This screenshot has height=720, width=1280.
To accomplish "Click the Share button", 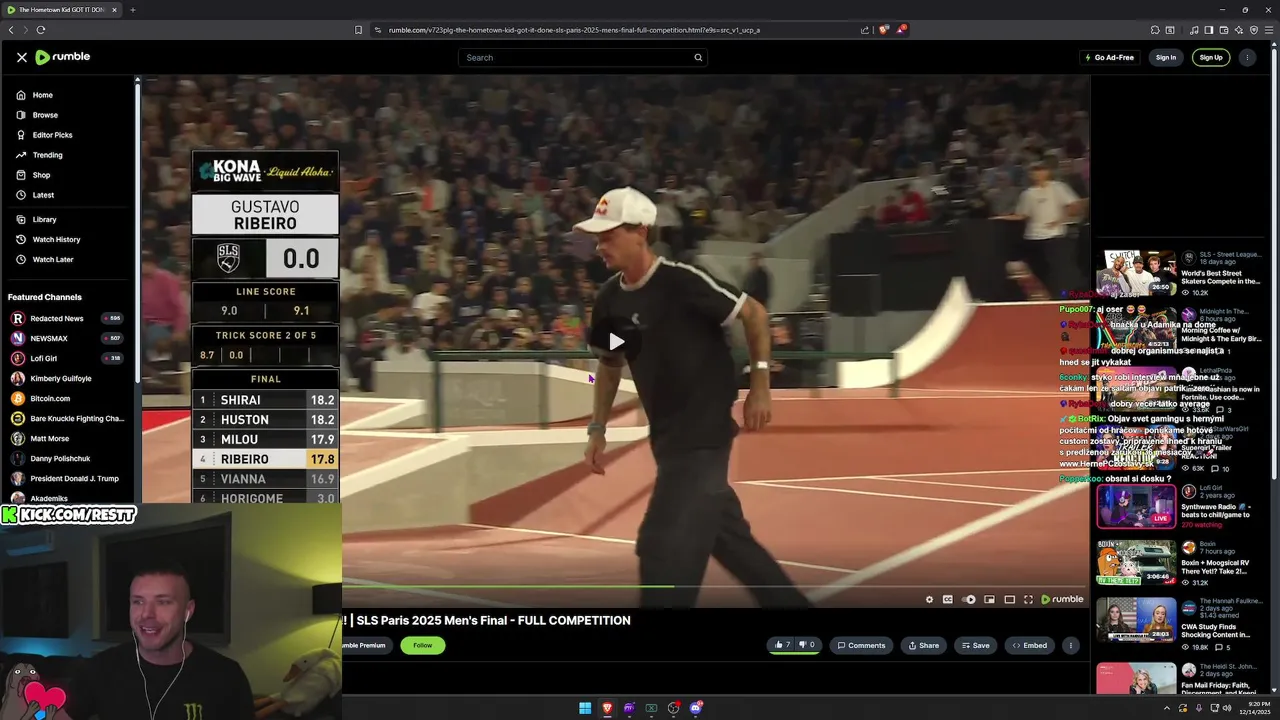I will tap(923, 645).
